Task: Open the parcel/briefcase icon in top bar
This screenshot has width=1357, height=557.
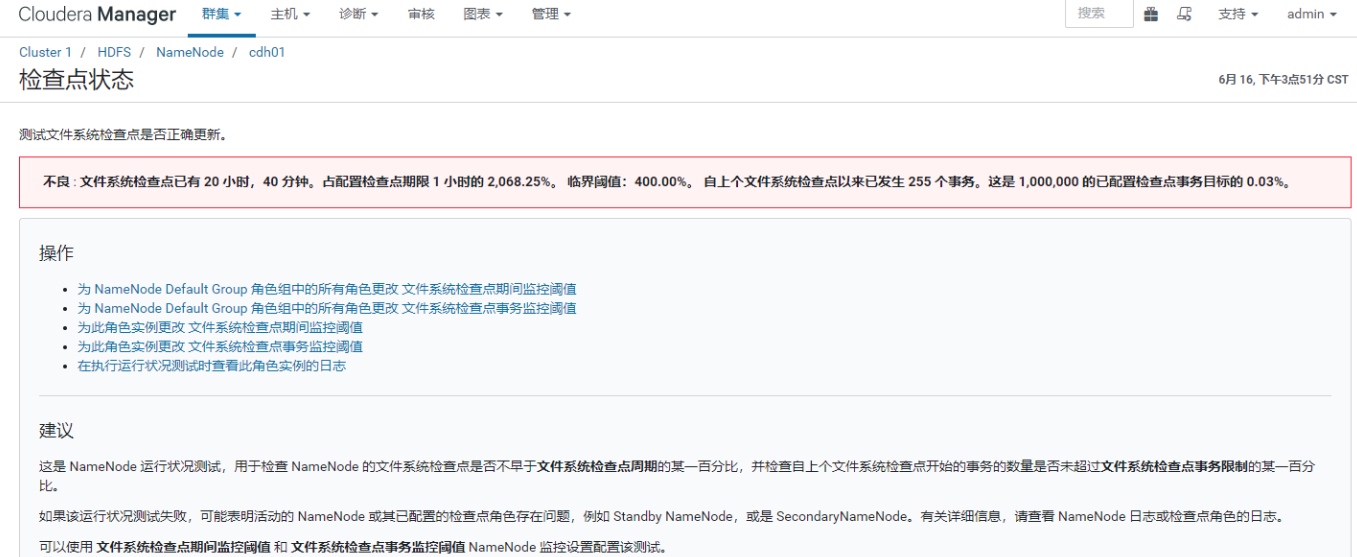Action: tap(1151, 14)
